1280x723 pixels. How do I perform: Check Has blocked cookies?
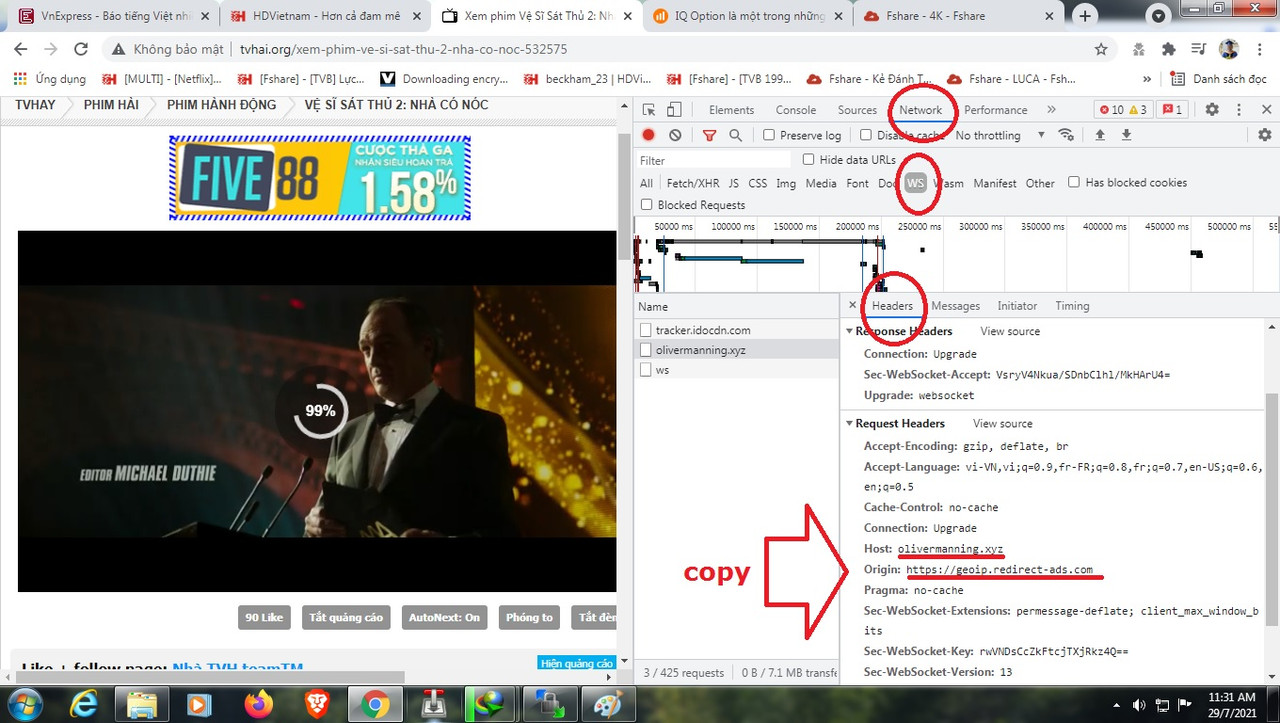pyautogui.click(x=1074, y=182)
